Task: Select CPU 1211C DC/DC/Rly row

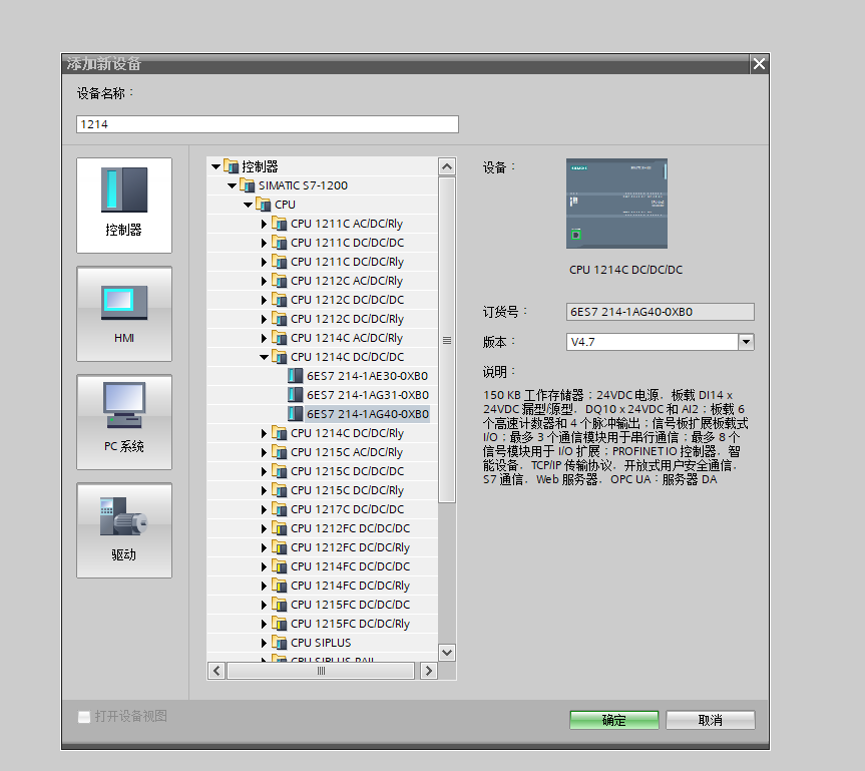Action: pos(322,261)
